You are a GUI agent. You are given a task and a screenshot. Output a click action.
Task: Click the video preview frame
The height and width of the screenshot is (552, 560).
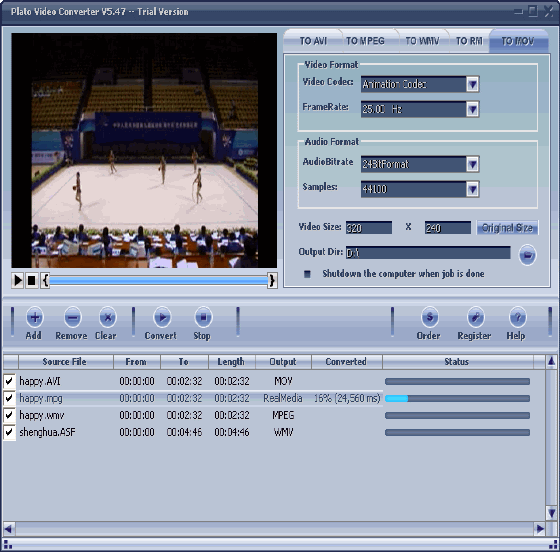coord(144,150)
